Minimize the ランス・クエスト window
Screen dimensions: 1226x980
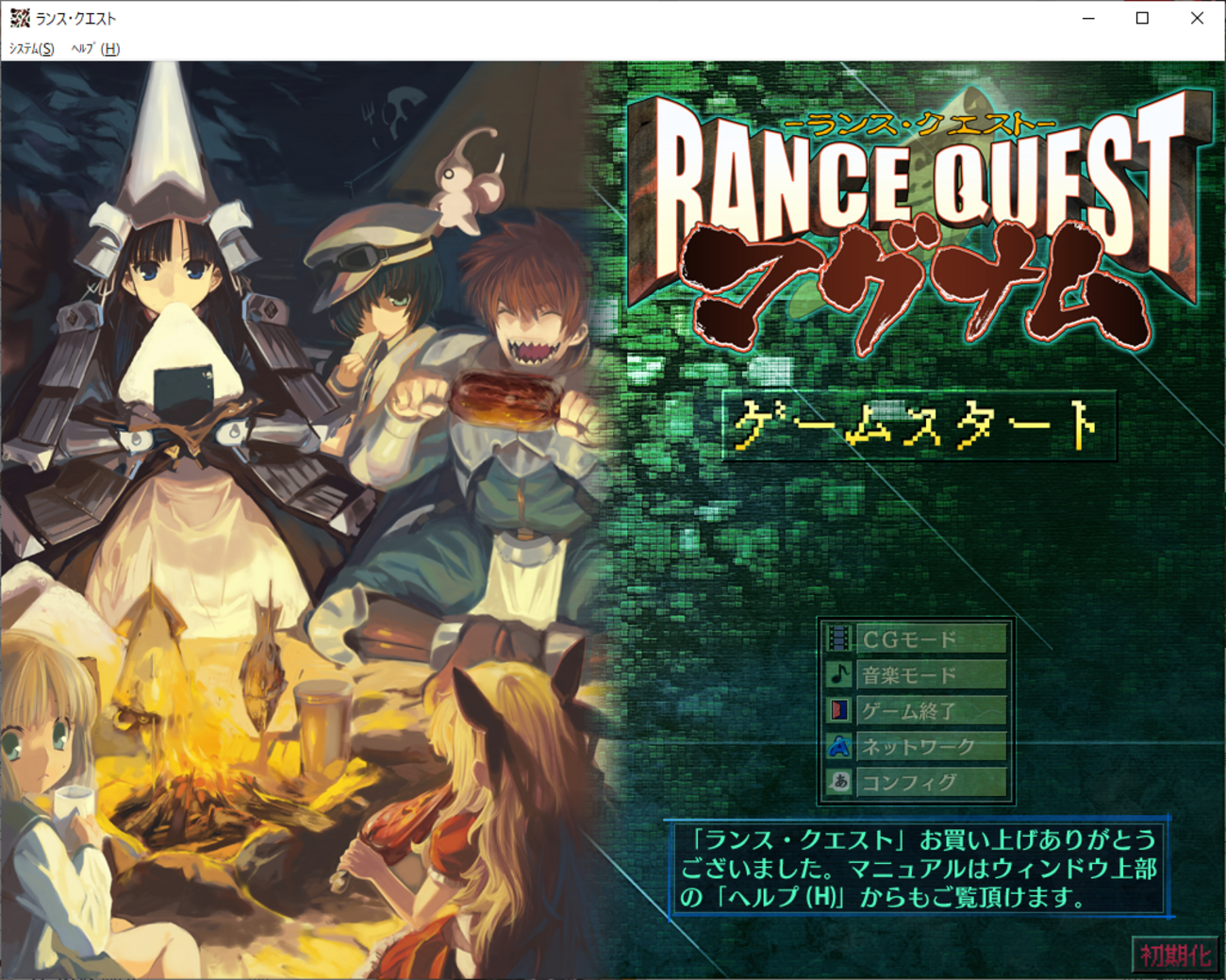1088,18
